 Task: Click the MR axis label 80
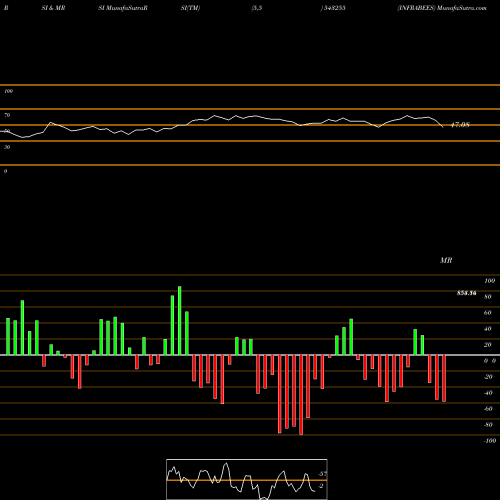coord(488,297)
